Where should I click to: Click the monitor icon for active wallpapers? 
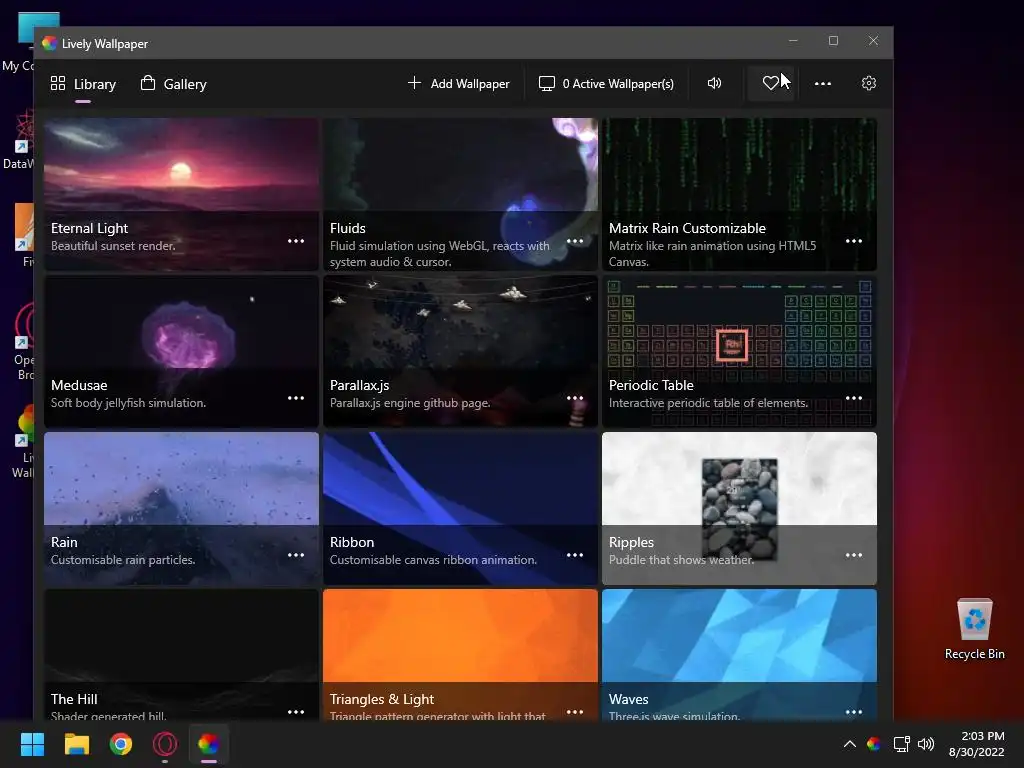point(547,84)
